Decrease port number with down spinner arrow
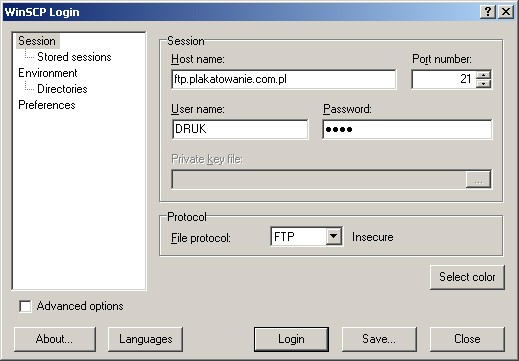Viewport: 519px width, 361px height. click(483, 84)
